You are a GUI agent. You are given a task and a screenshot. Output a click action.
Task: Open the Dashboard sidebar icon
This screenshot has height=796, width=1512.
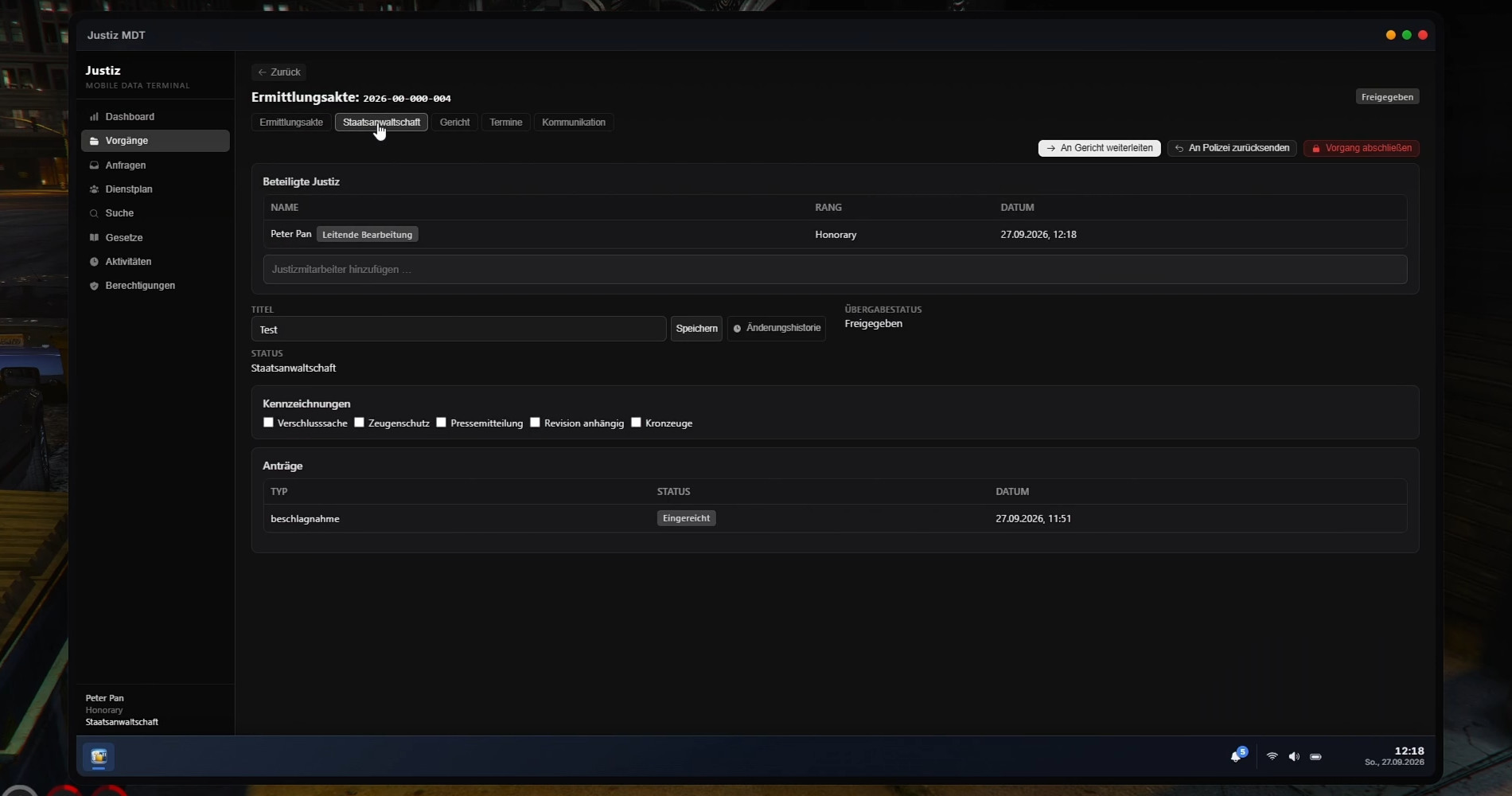(94, 117)
